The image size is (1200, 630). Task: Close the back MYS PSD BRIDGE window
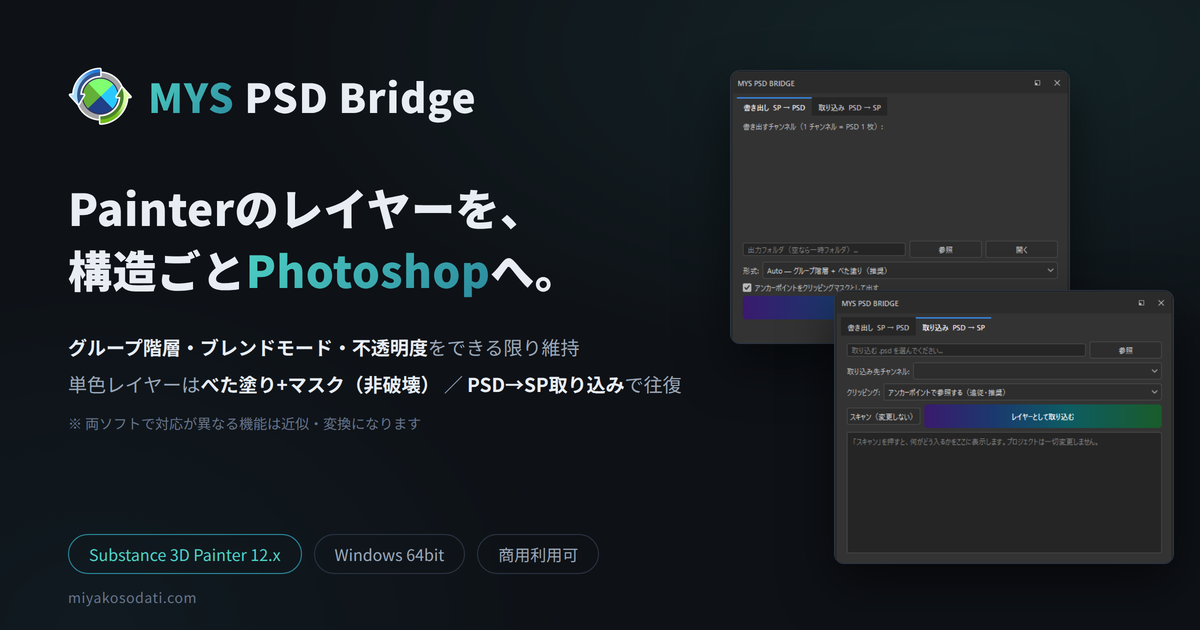[1057, 83]
